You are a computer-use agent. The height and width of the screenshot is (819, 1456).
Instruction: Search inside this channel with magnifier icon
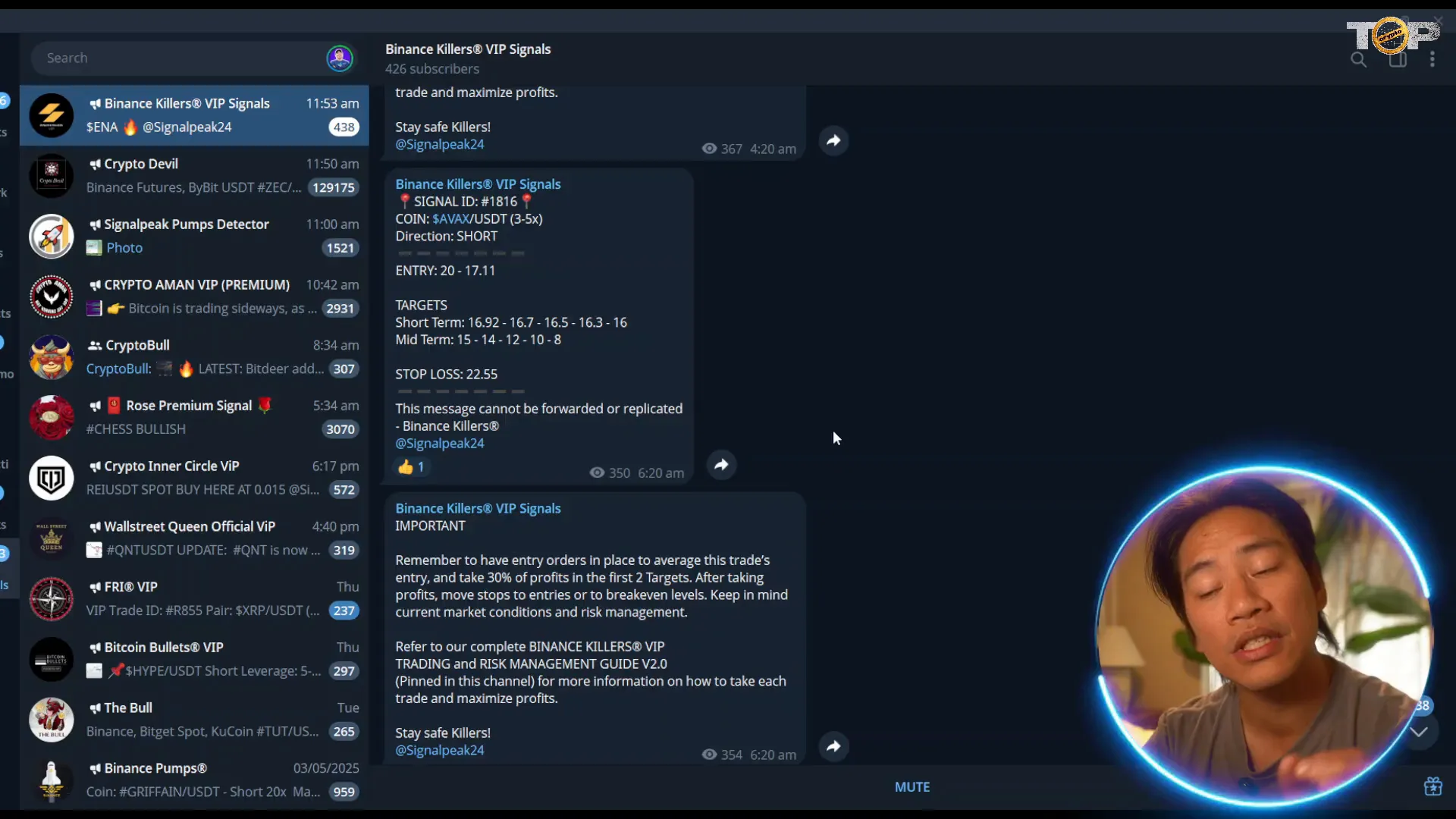click(1358, 59)
